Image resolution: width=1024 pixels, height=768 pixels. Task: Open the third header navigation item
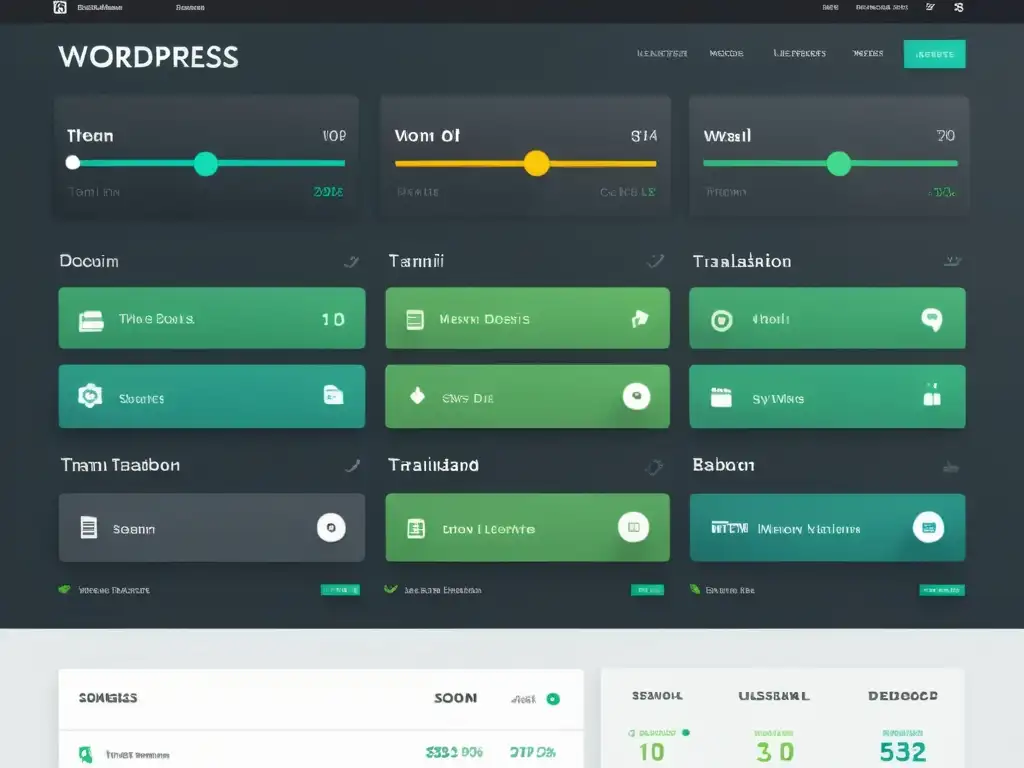click(799, 54)
